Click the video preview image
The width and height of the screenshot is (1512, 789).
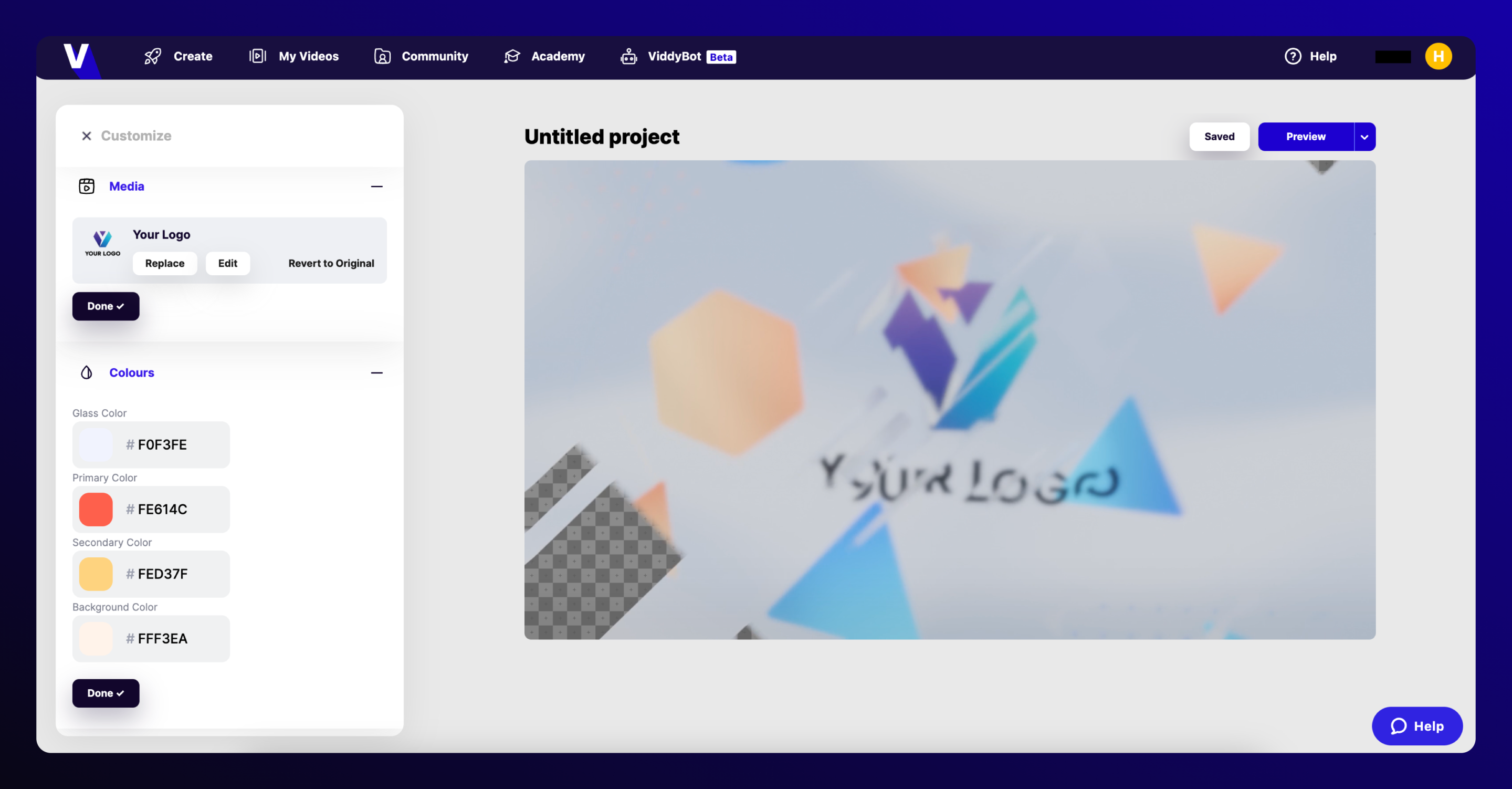[x=950, y=400]
